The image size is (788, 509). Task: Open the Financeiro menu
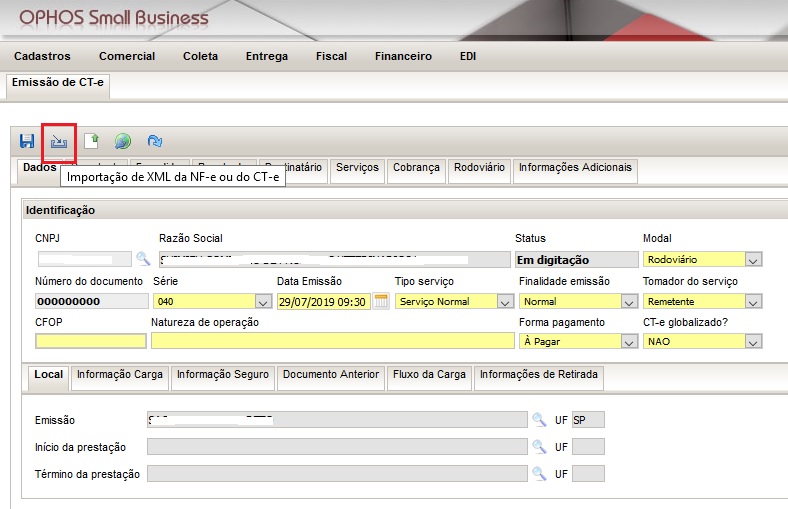403,56
